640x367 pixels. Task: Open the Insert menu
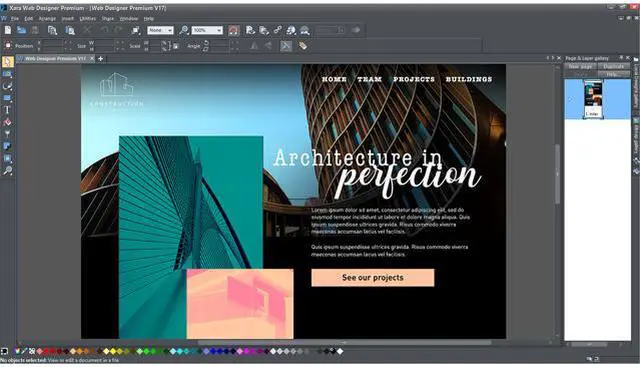(68, 19)
